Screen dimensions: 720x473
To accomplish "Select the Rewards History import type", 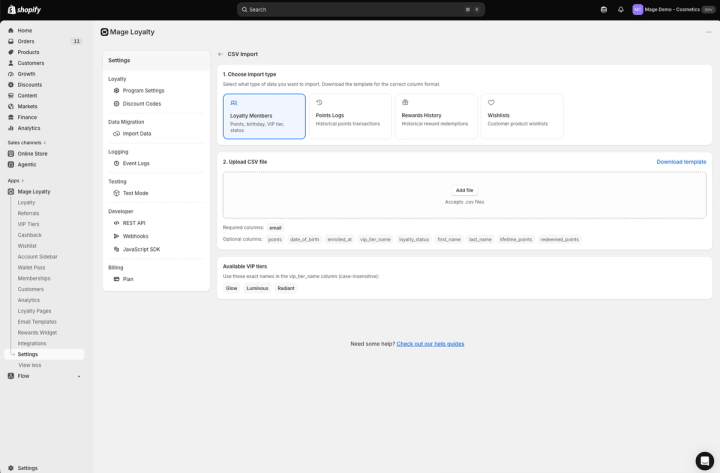I will tap(436, 116).
